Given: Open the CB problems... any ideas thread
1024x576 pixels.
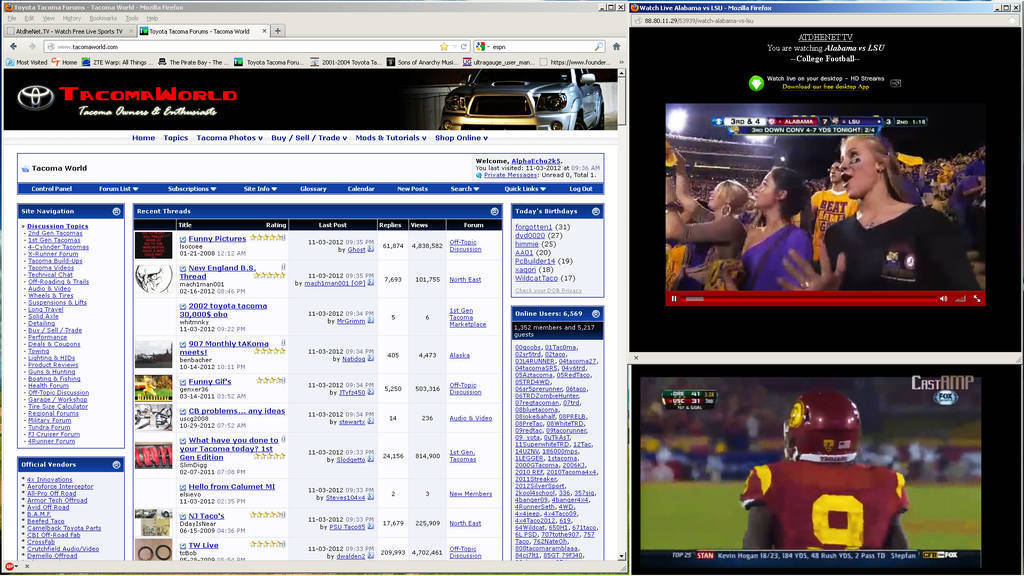Looking at the screenshot, I should (x=236, y=411).
